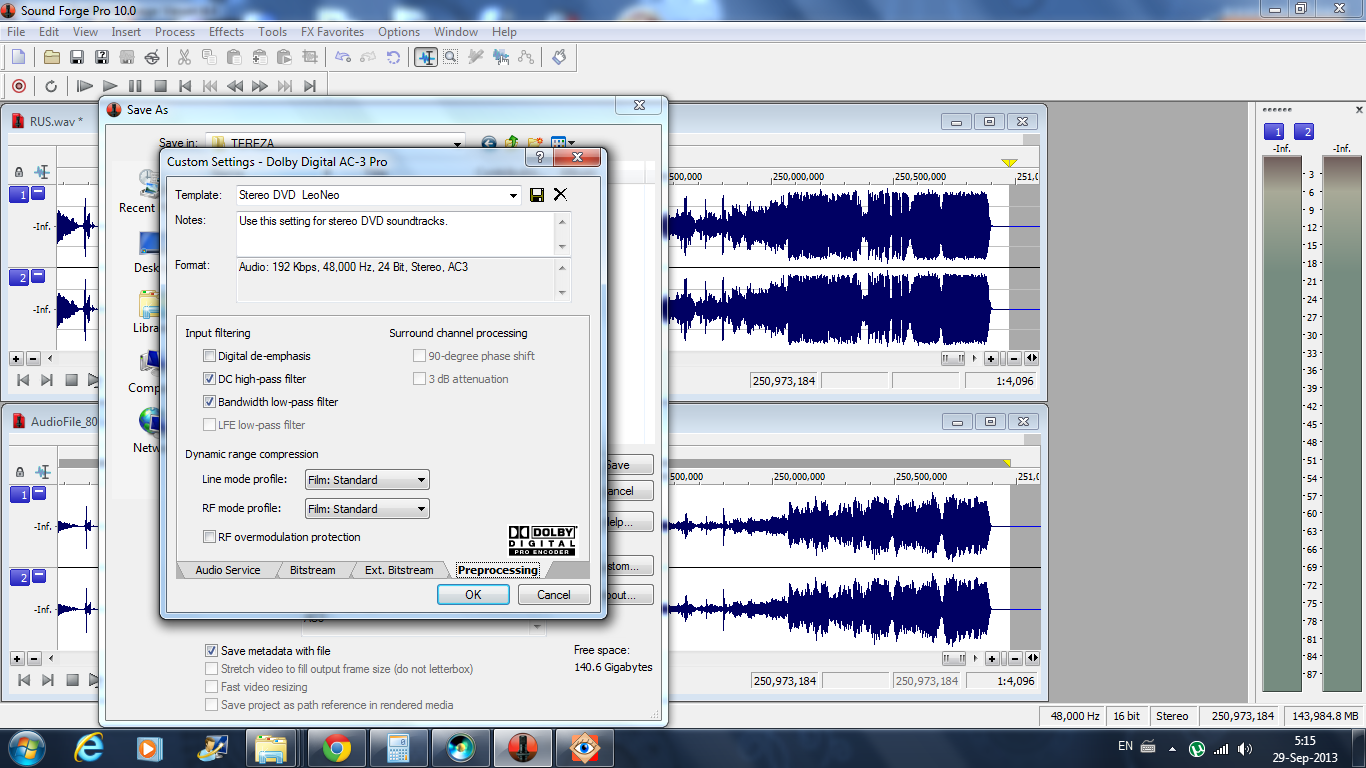
Task: Switch to the Audio Service tab
Action: coord(228,570)
